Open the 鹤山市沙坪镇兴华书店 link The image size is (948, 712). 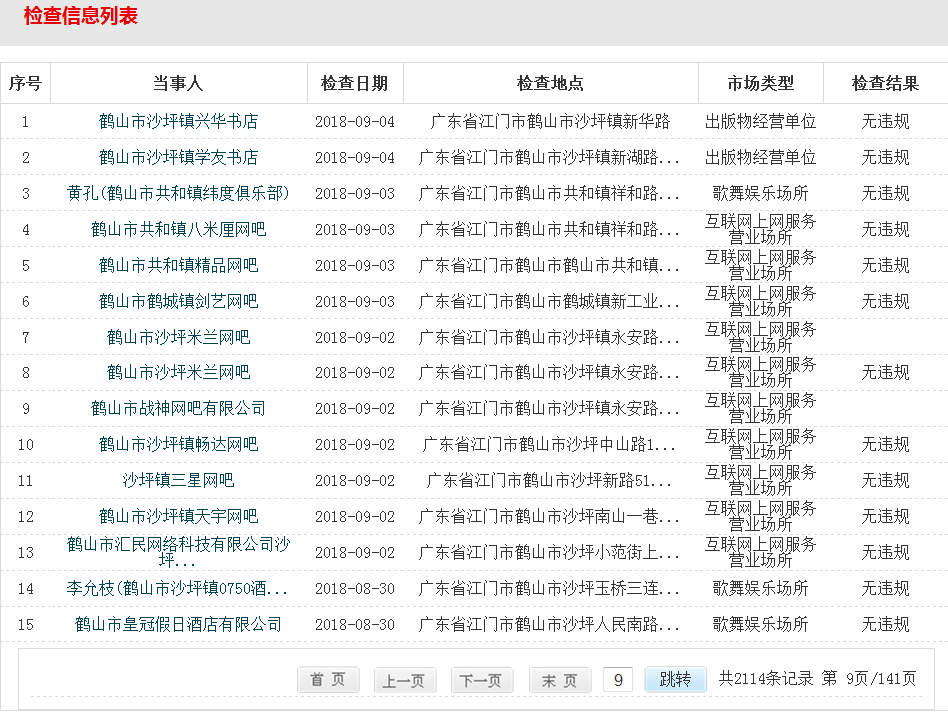pos(178,121)
